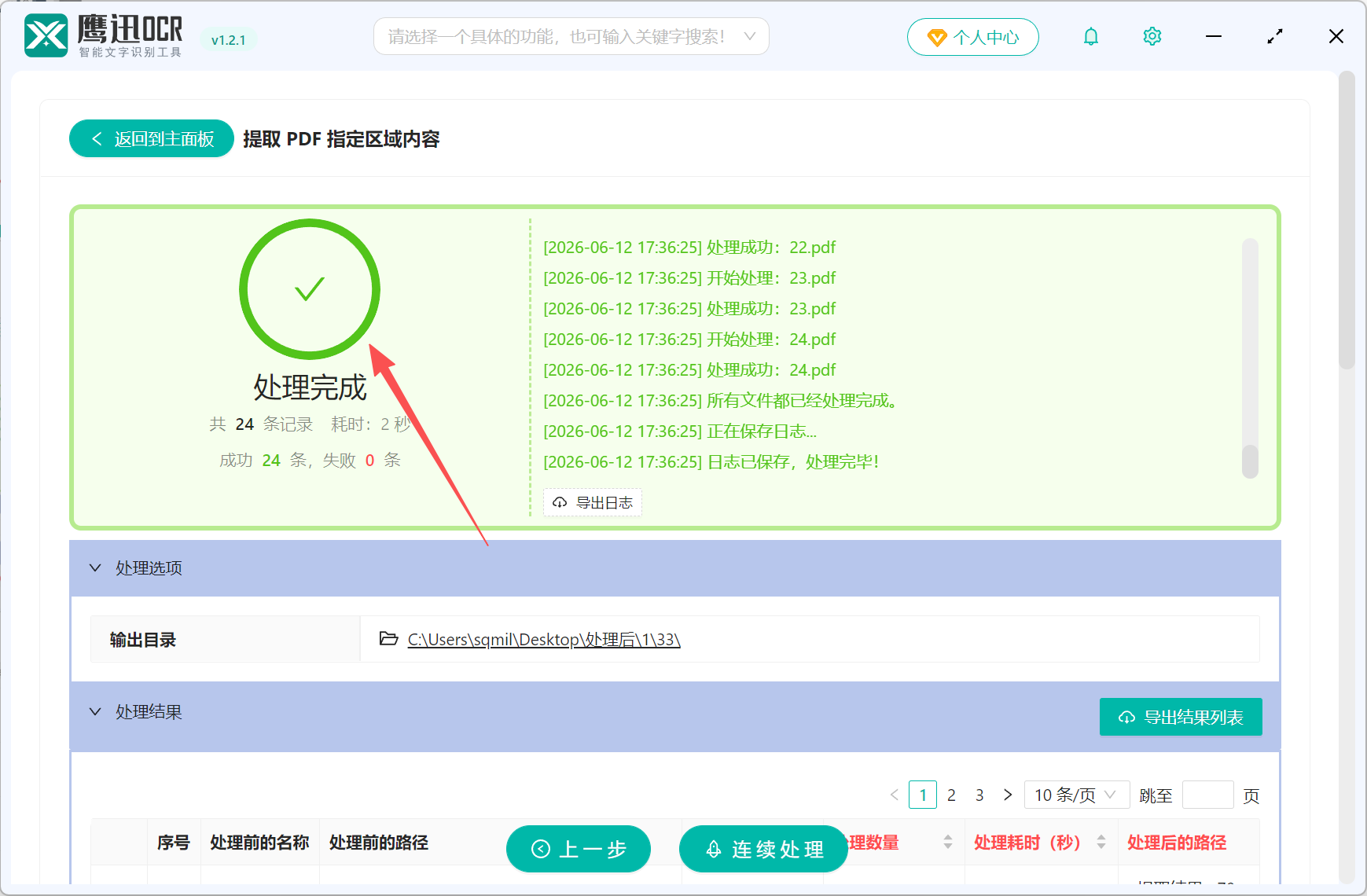Click 导出日志 button
The height and width of the screenshot is (896, 1367).
click(x=593, y=502)
